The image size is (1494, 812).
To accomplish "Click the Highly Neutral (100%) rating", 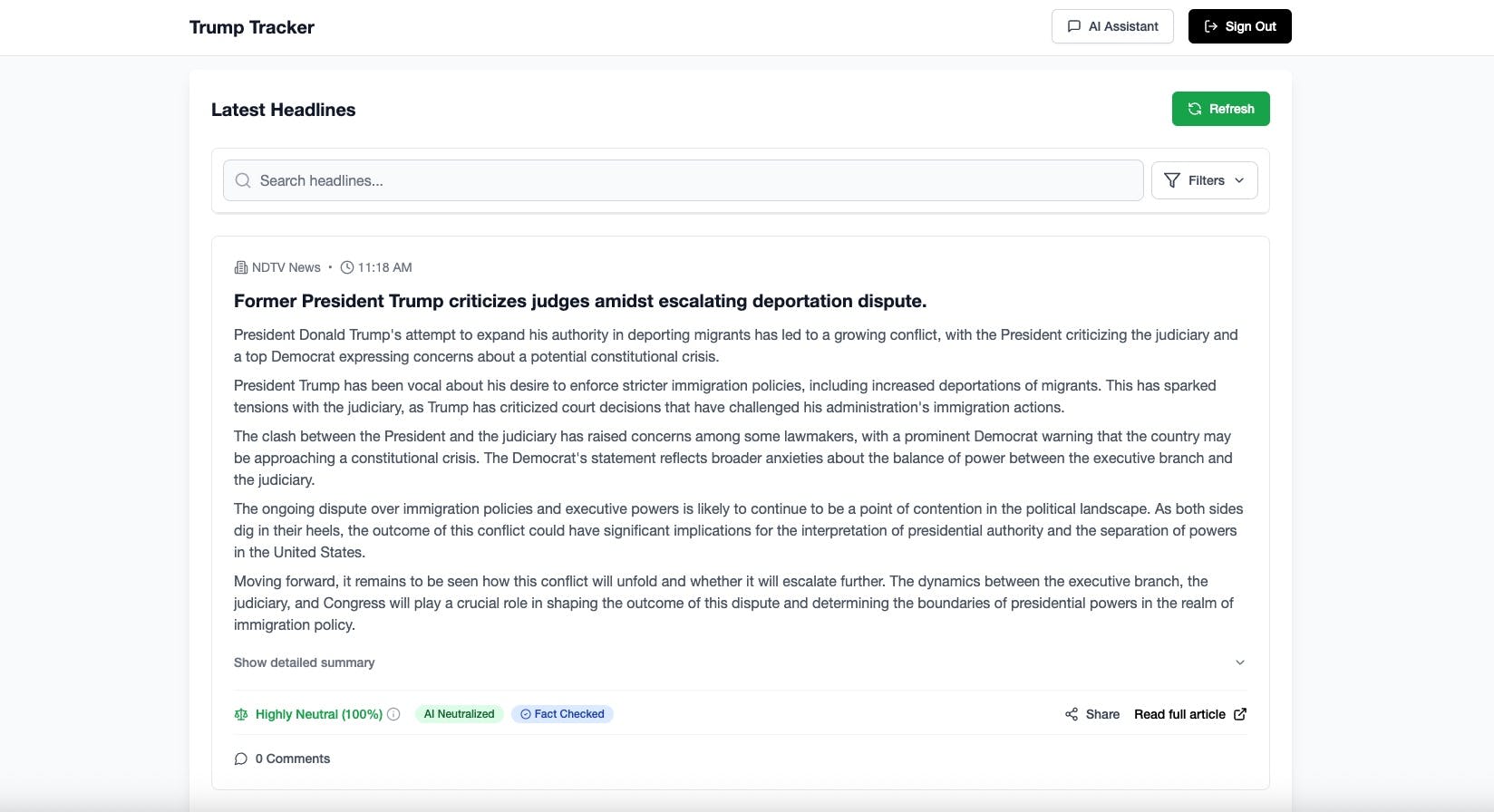I will [x=319, y=714].
